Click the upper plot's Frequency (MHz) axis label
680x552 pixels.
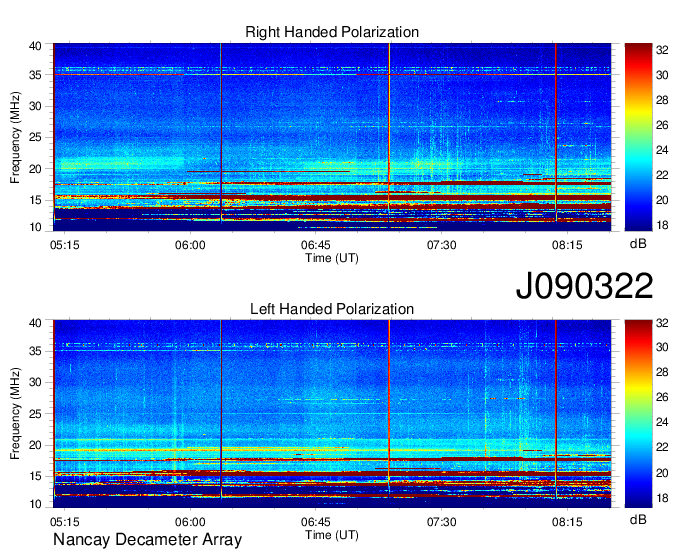[x=15, y=137]
